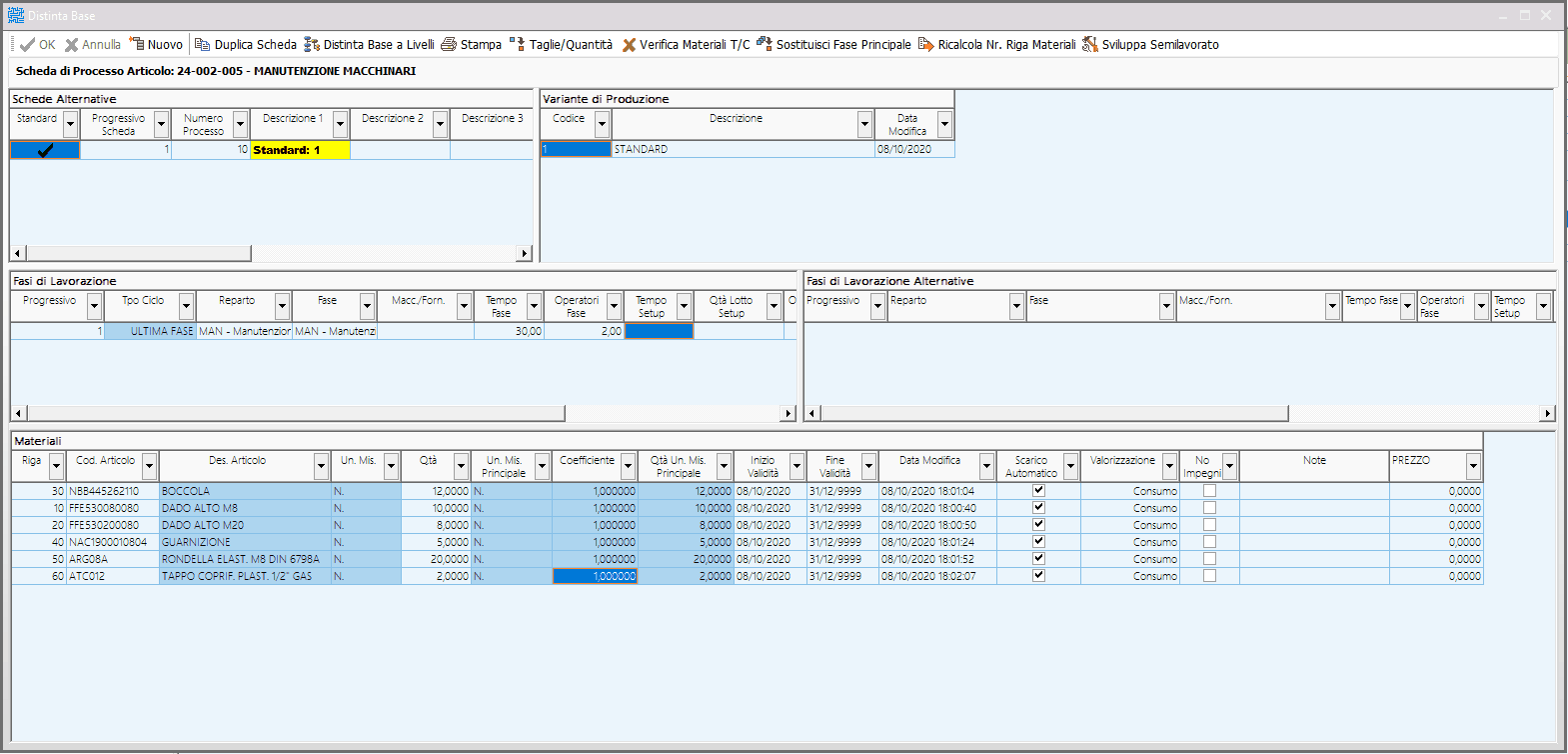Click the Distinta Base window title icon

[x=15, y=15]
